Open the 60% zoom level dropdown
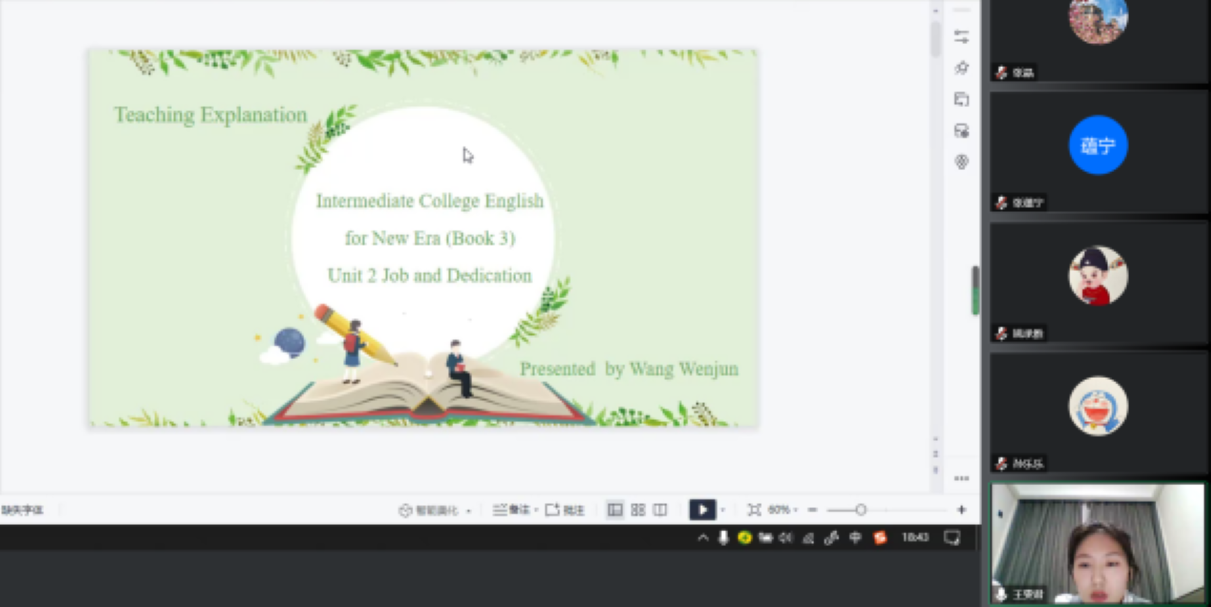Viewport: 1211px width, 607px height. point(783,510)
